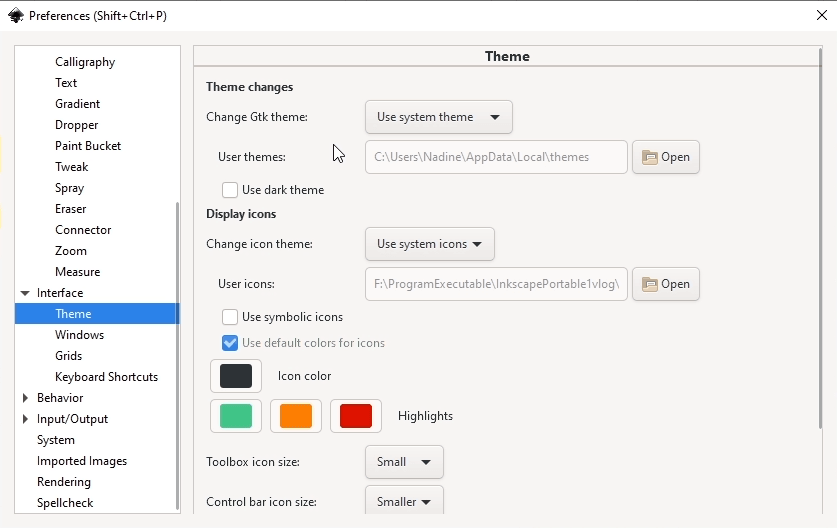Uncheck Use default colors for icons
Screen dimensions: 837x528
[230, 343]
